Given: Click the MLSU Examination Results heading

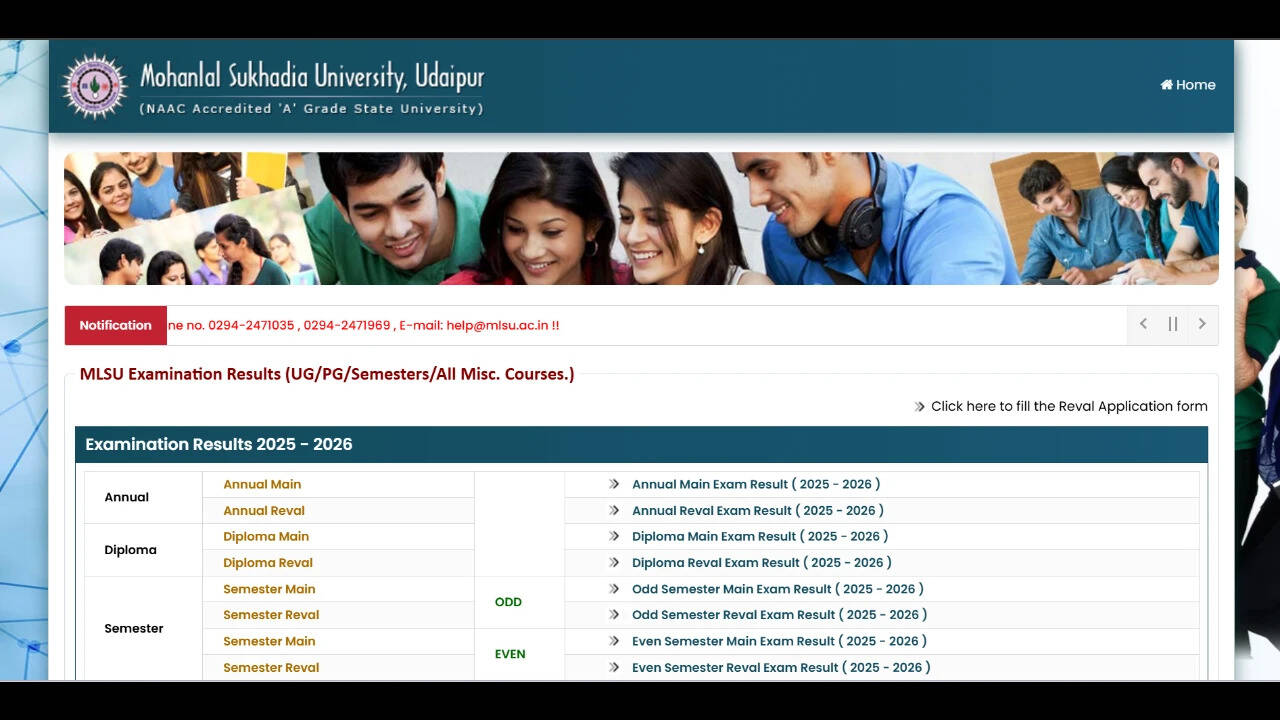Looking at the screenshot, I should 327,374.
